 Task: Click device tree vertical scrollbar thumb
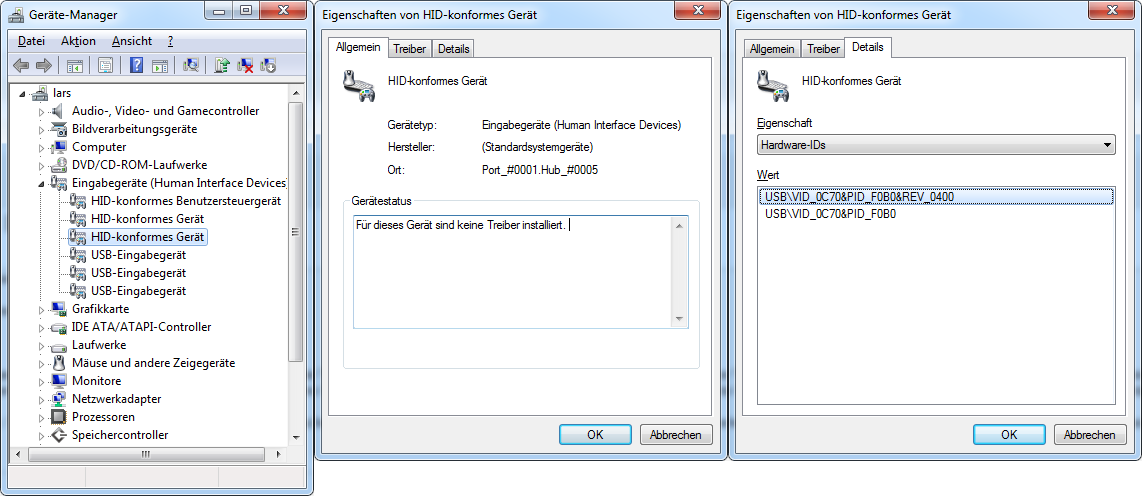pos(295,232)
